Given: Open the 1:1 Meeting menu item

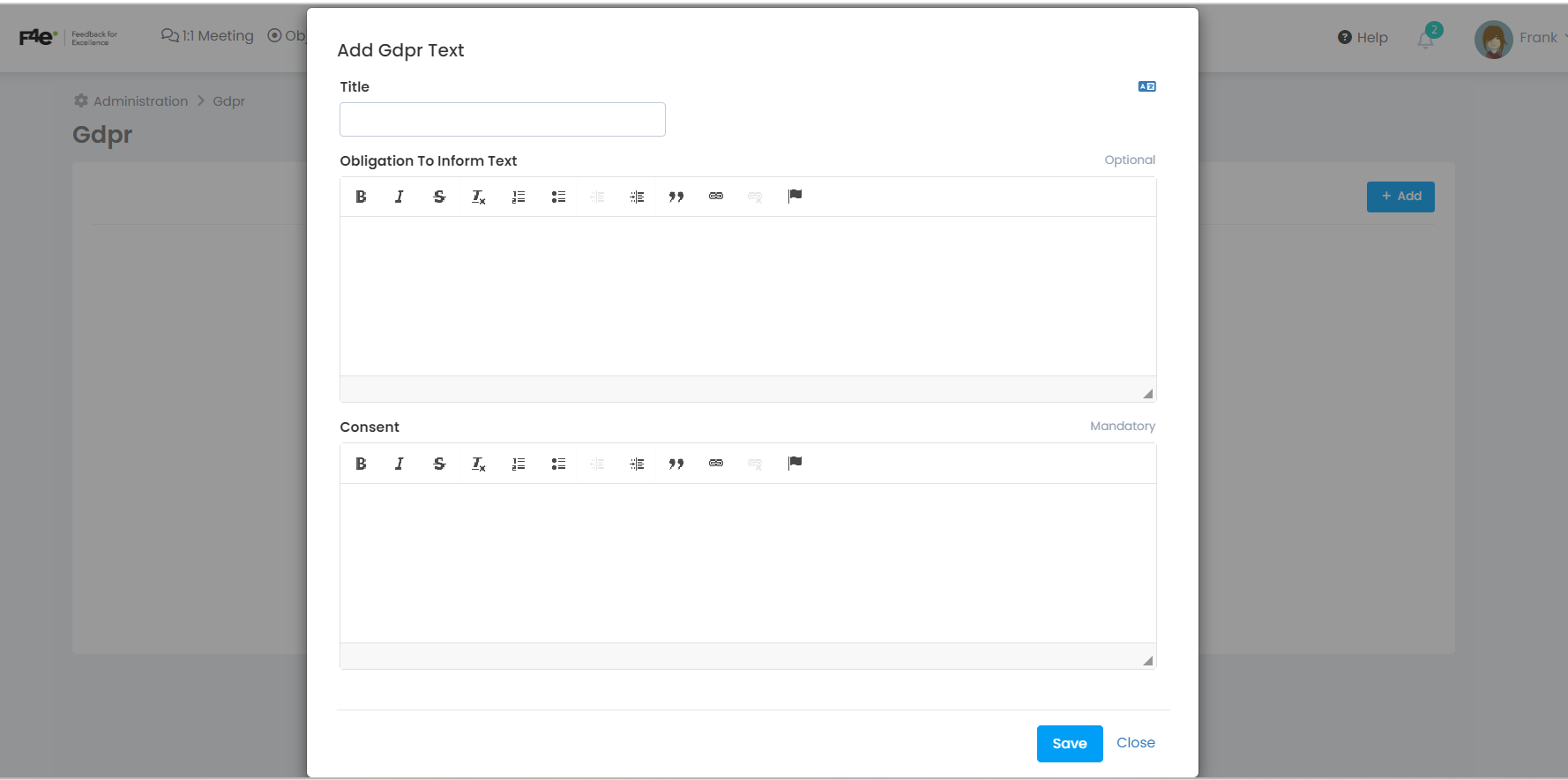Looking at the screenshot, I should (208, 36).
